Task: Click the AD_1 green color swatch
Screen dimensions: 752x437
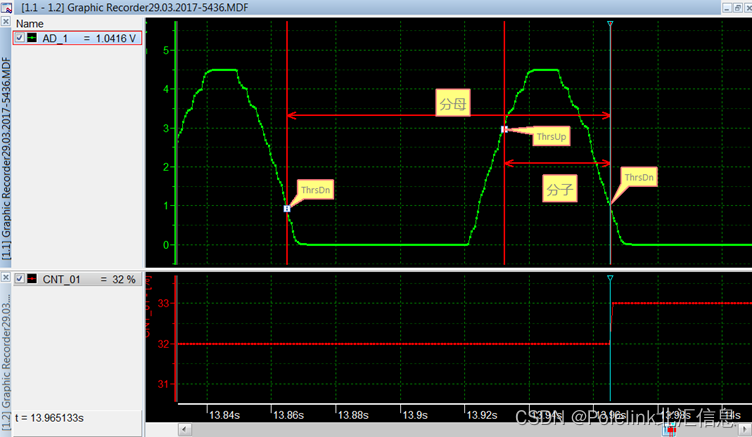Action: click(32, 38)
